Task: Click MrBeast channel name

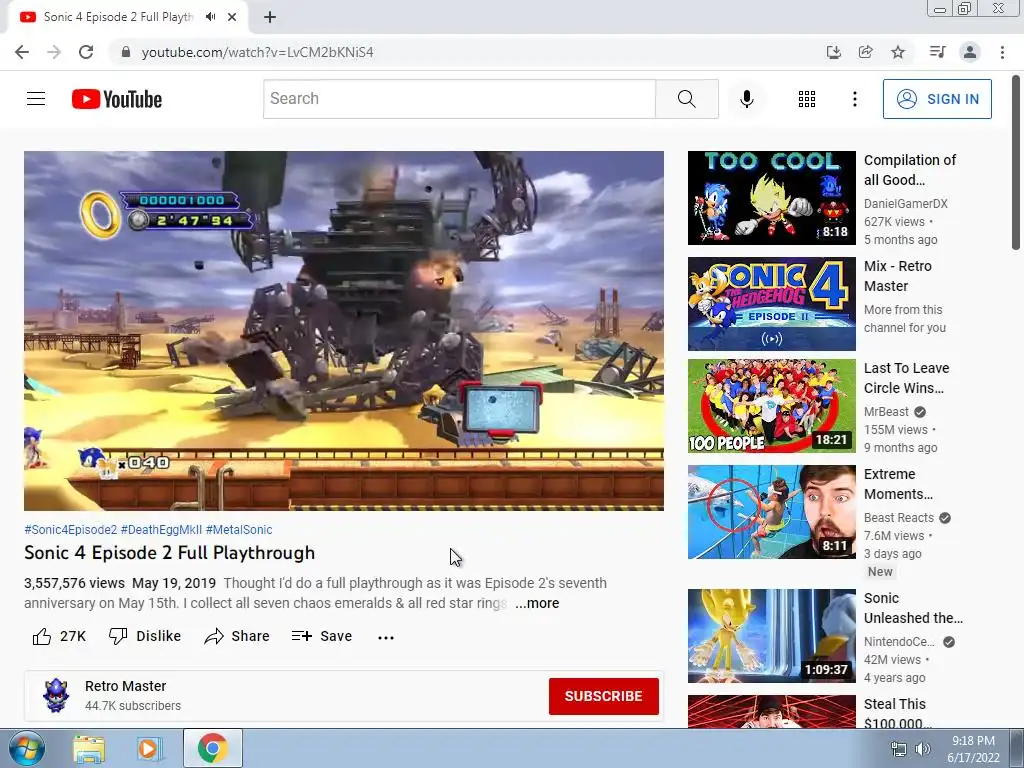Action: pos(886,412)
